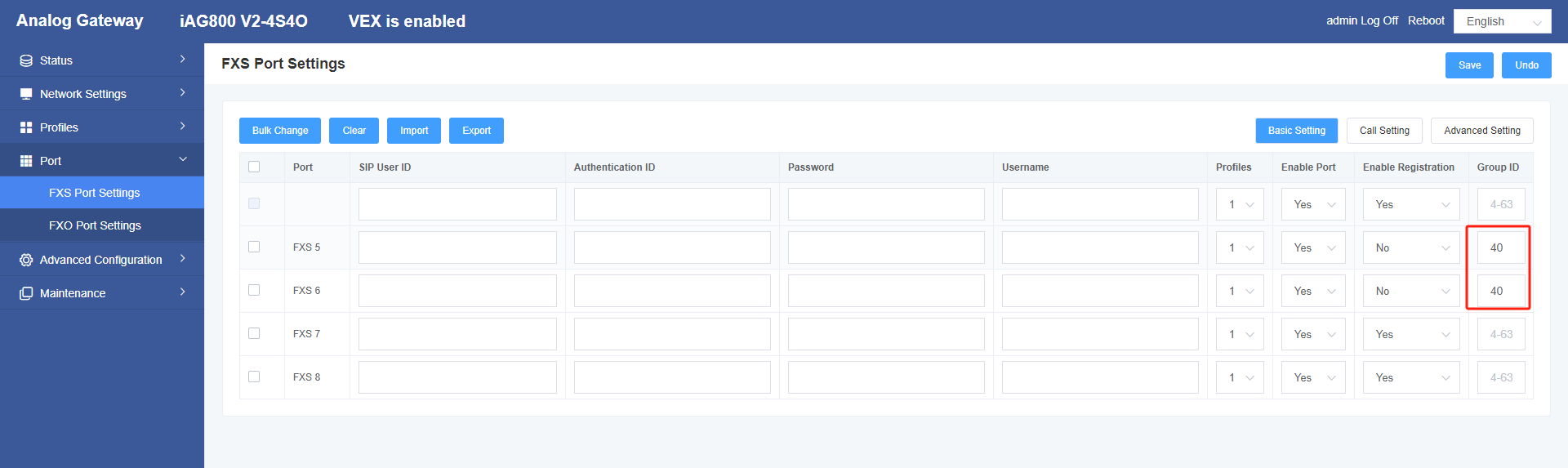
Task: Open the Enable Port dropdown for FXS 6
Action: coord(1313,291)
